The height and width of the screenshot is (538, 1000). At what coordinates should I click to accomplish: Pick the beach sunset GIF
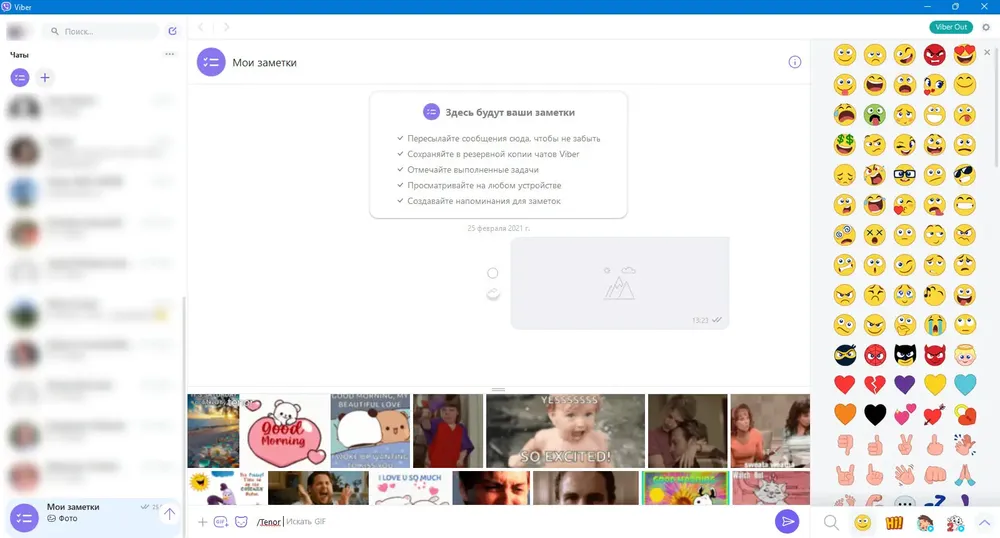tap(214, 431)
